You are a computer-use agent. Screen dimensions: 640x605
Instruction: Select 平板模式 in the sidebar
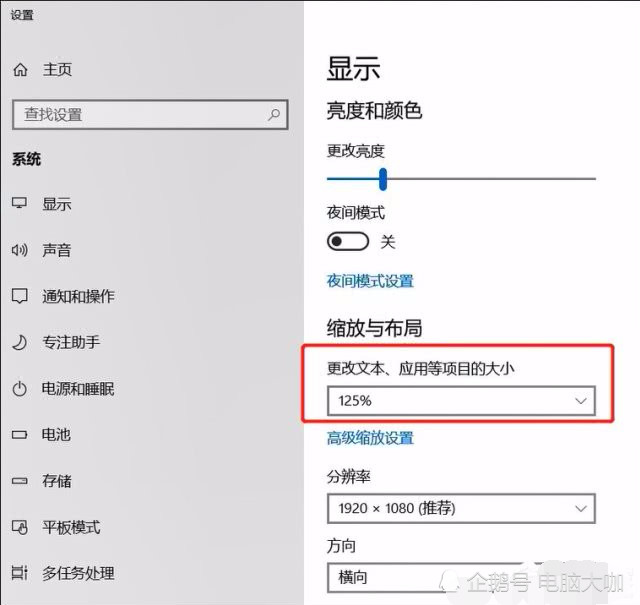71,527
